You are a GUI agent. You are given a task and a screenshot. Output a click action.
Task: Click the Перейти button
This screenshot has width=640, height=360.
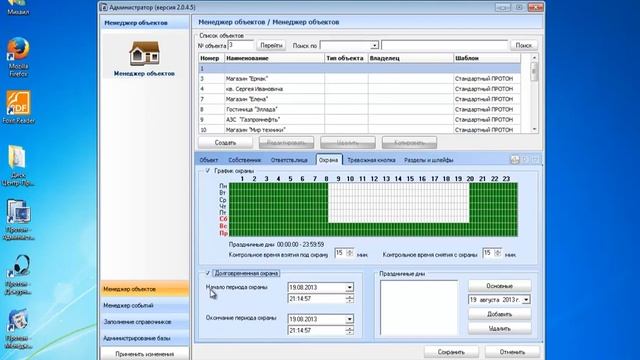pos(271,45)
